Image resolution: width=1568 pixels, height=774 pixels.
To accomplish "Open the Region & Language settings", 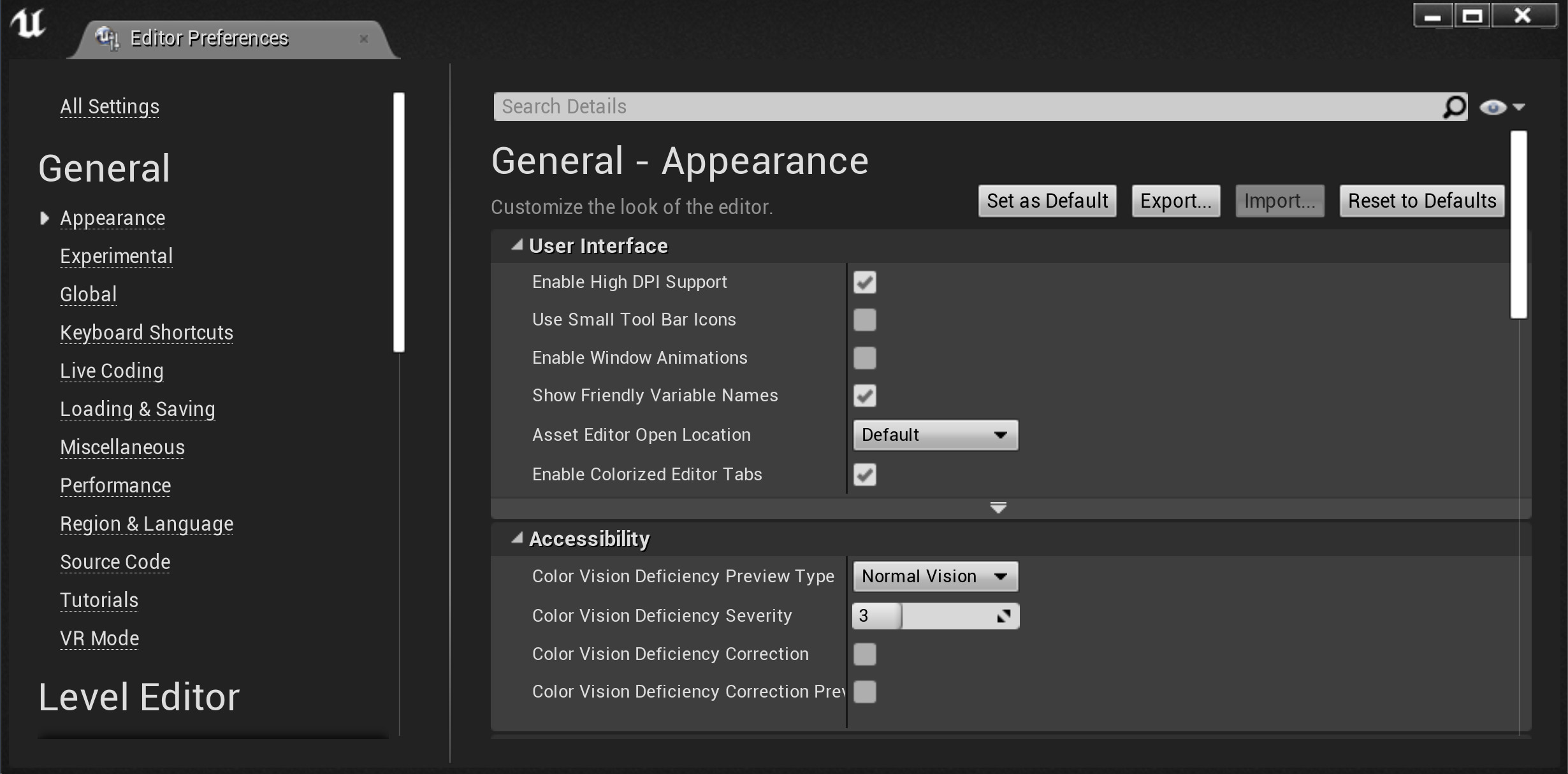I will point(147,524).
